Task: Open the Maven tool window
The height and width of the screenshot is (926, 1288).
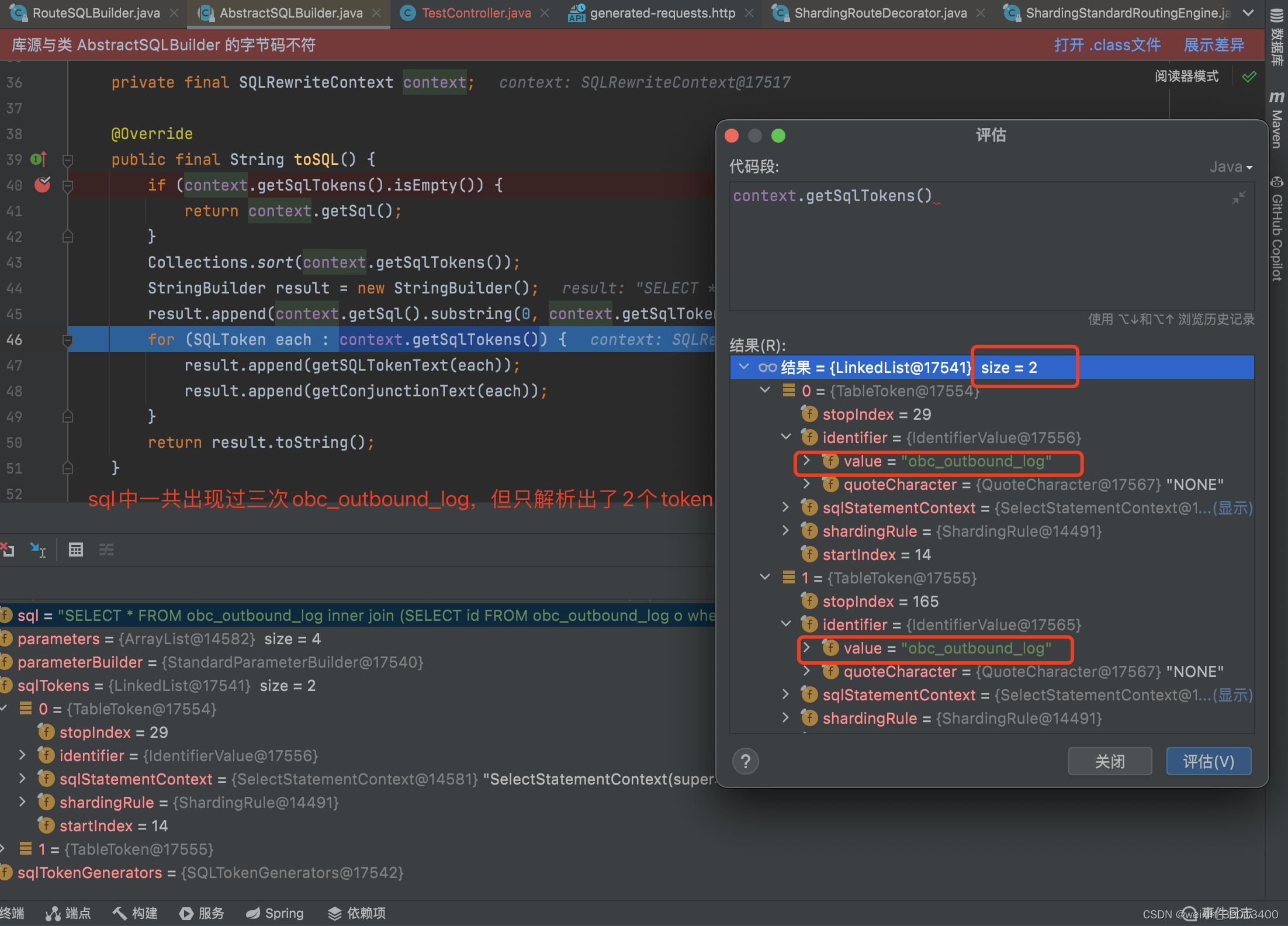Action: [1277, 120]
